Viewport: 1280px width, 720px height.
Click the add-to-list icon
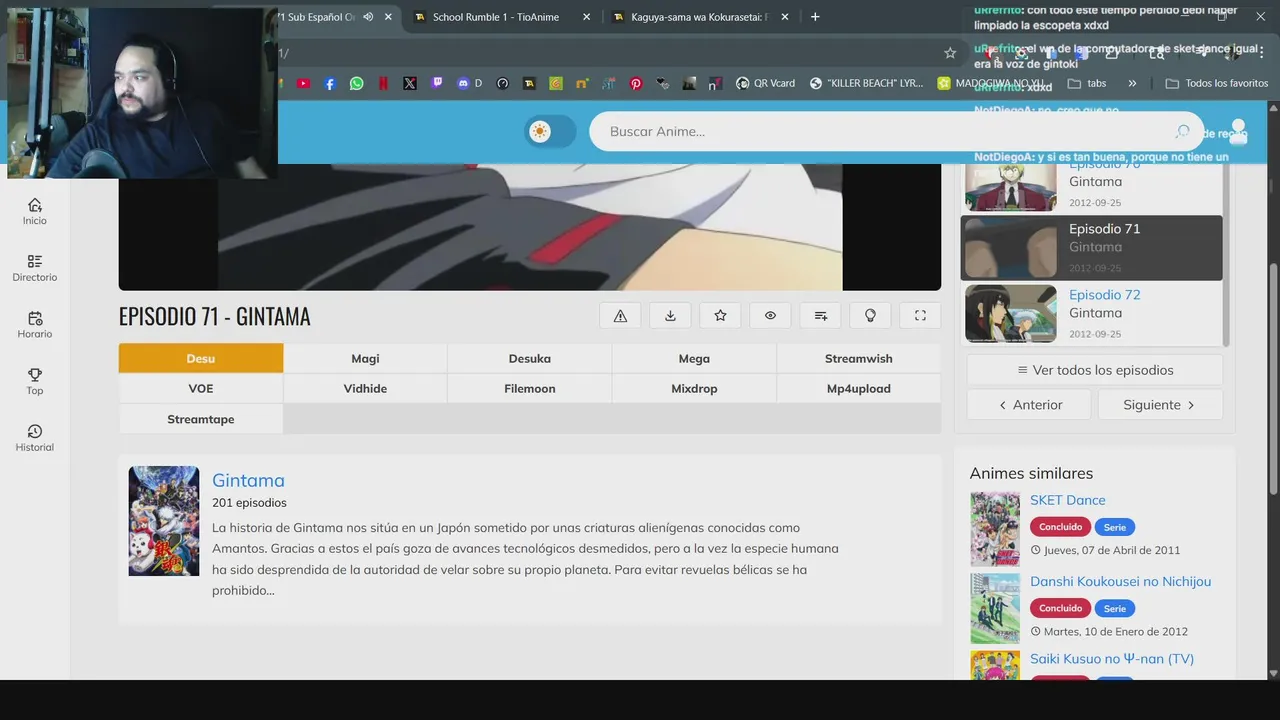(x=820, y=315)
